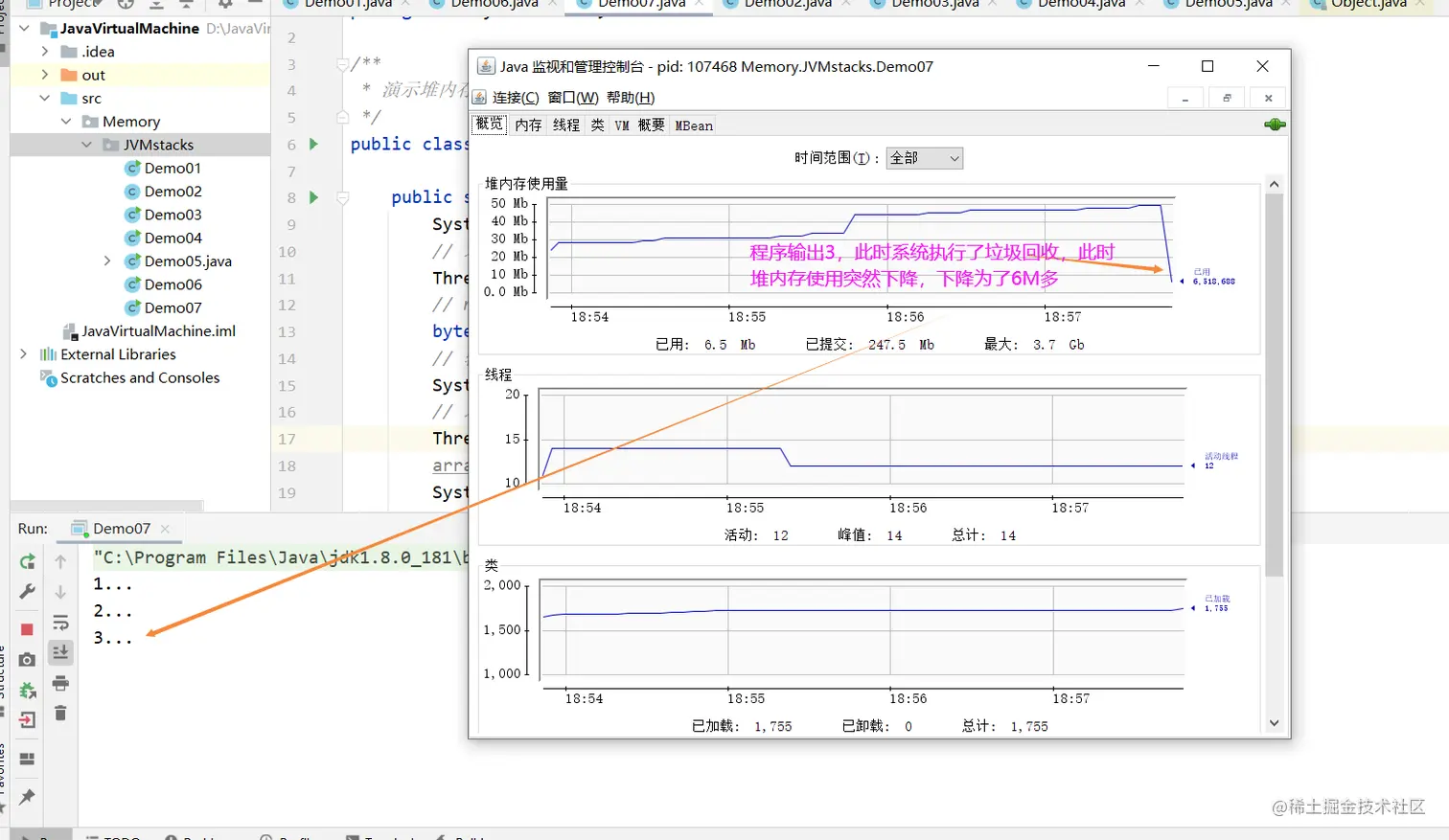Fold the Javadoc comment at line 3
The image size is (1449, 840).
coord(342,65)
